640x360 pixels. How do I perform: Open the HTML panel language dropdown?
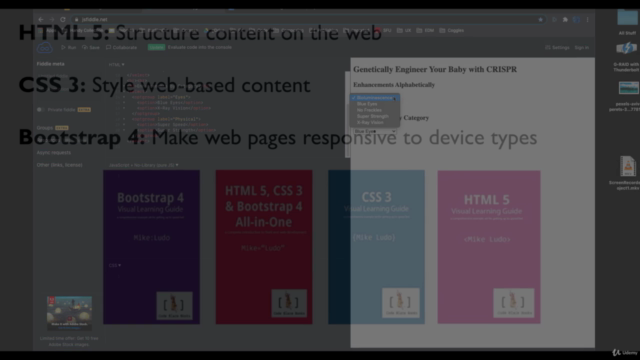pyautogui.click(x=116, y=64)
